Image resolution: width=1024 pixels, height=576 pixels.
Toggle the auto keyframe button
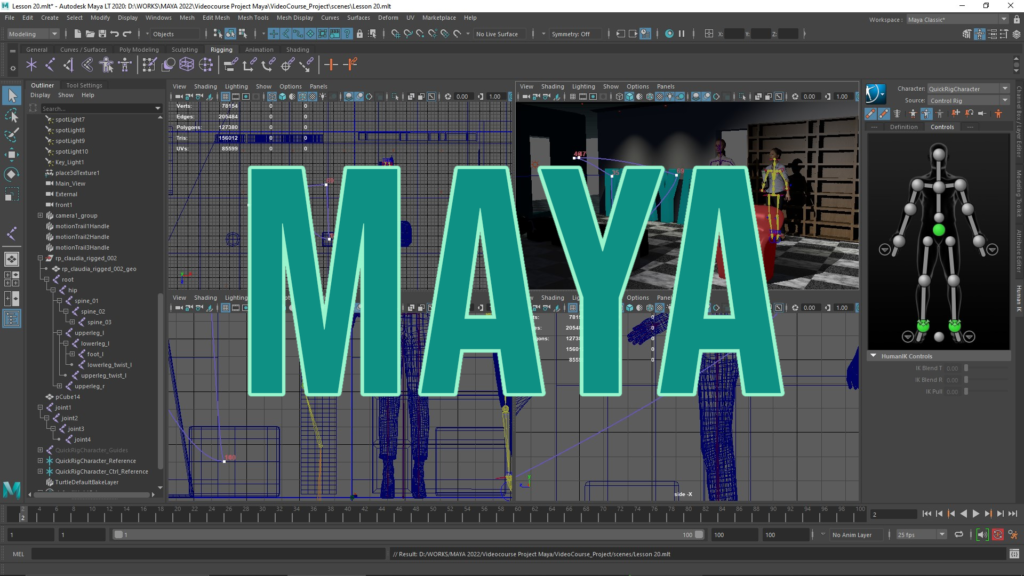click(x=998, y=535)
